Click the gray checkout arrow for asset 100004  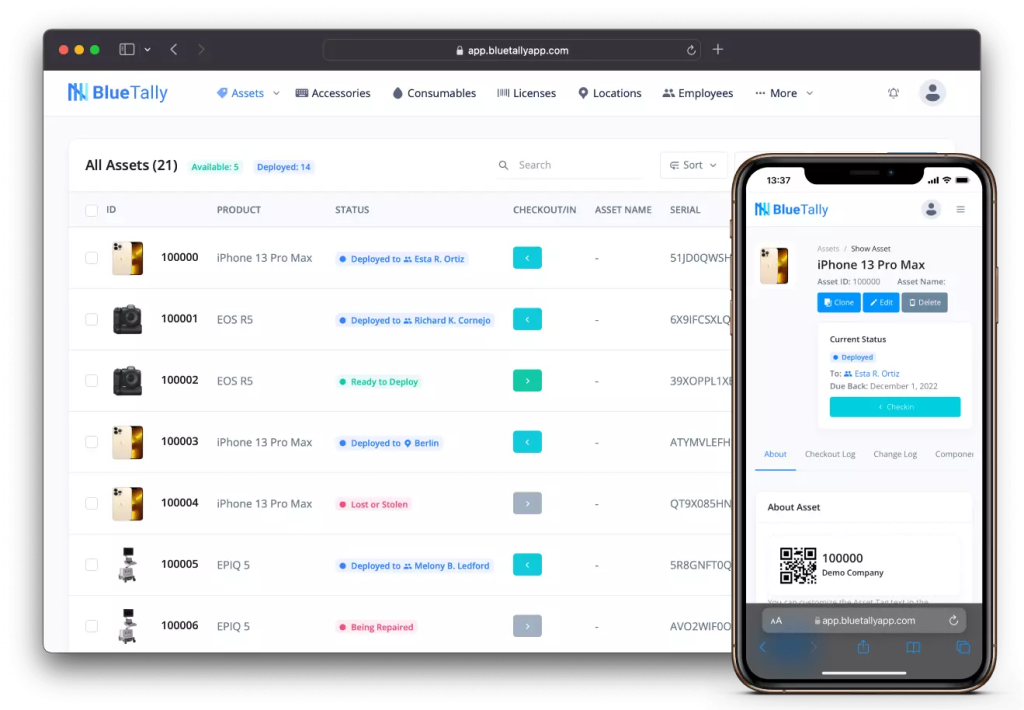[x=527, y=504]
